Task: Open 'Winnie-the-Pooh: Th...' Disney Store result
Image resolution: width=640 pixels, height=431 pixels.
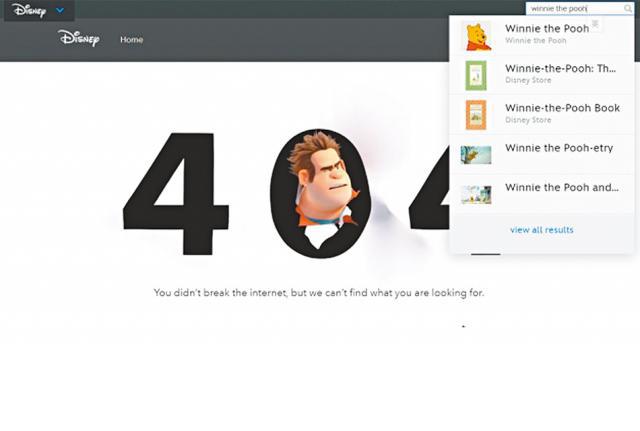Action: pyautogui.click(x=542, y=75)
